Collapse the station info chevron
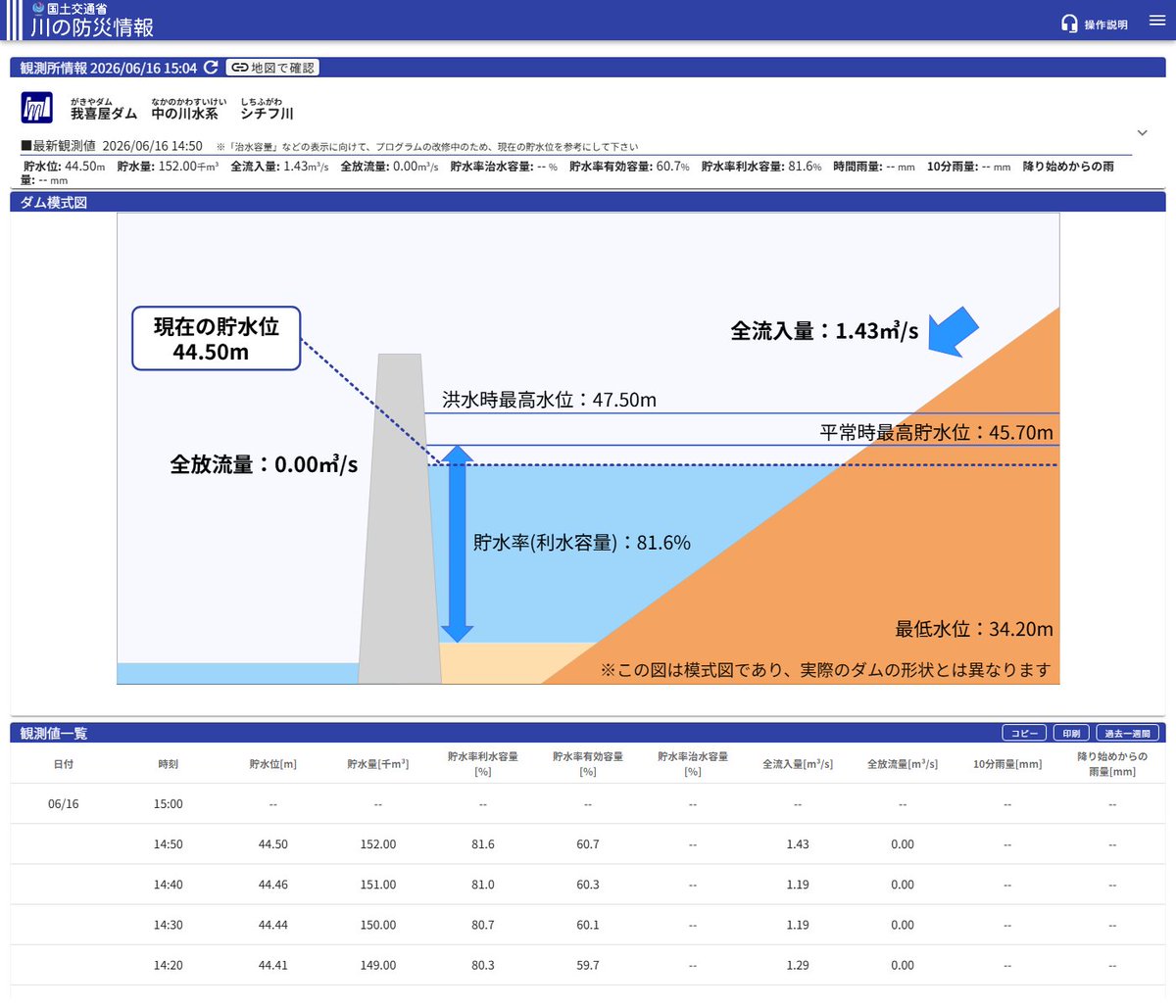 1142,132
